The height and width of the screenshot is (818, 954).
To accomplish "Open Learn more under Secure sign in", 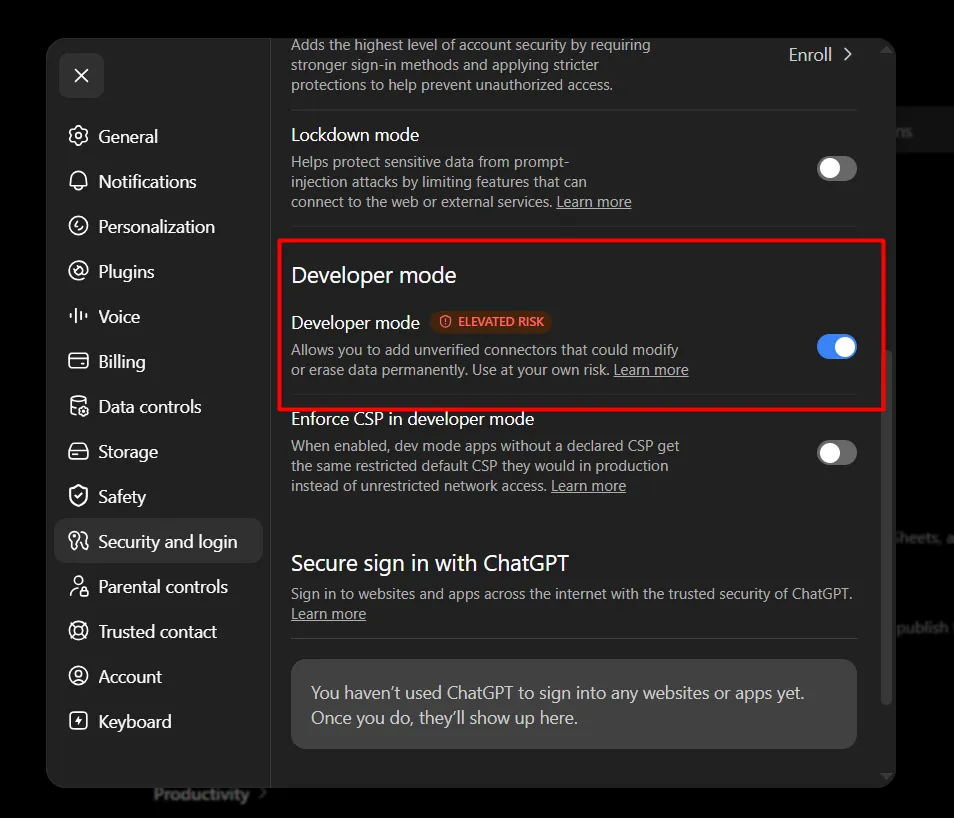I will (329, 614).
